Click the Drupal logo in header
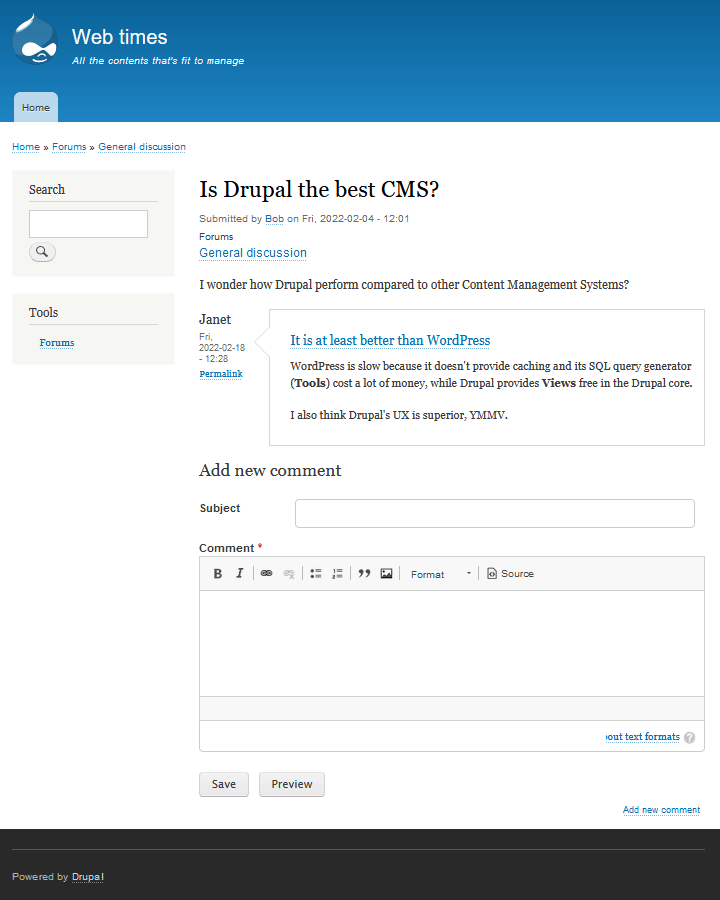 (35, 41)
